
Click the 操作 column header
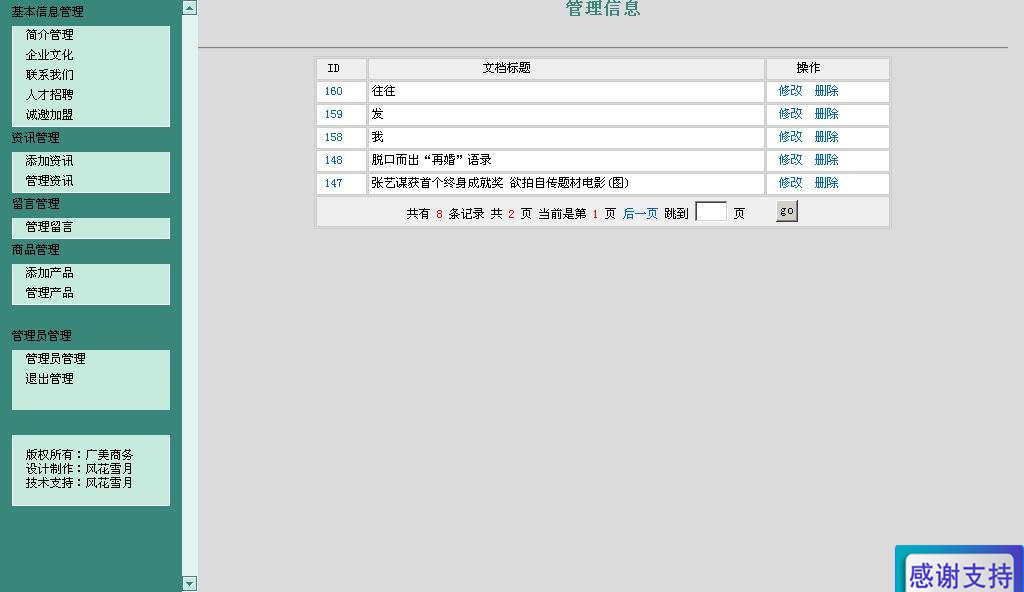tap(808, 68)
